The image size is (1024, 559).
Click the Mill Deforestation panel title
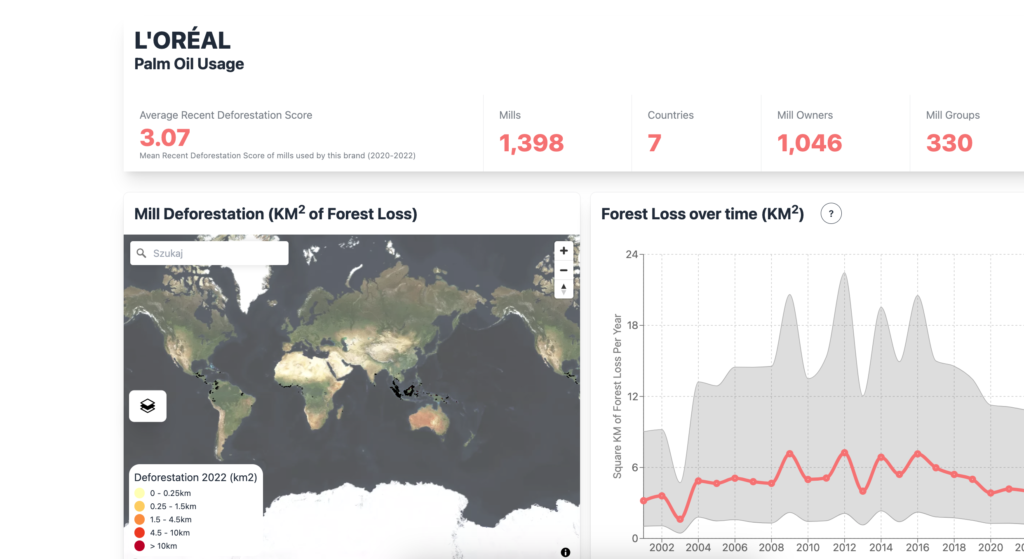pyautogui.click(x=276, y=214)
